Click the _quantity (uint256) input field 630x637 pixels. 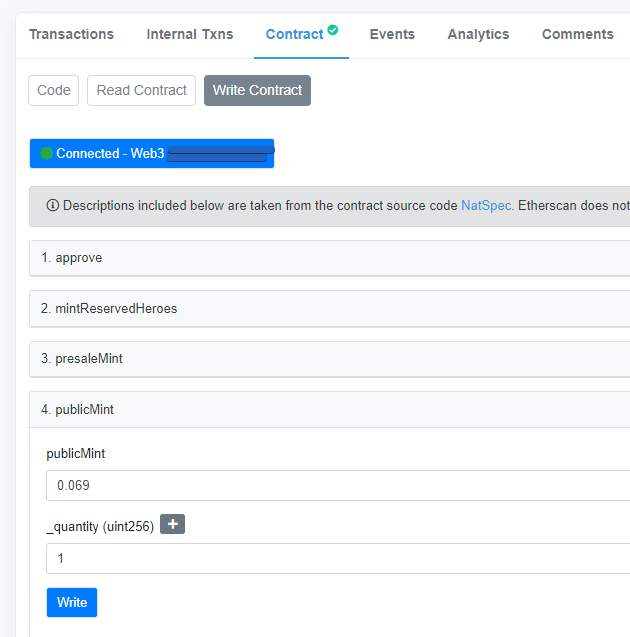(x=338, y=559)
